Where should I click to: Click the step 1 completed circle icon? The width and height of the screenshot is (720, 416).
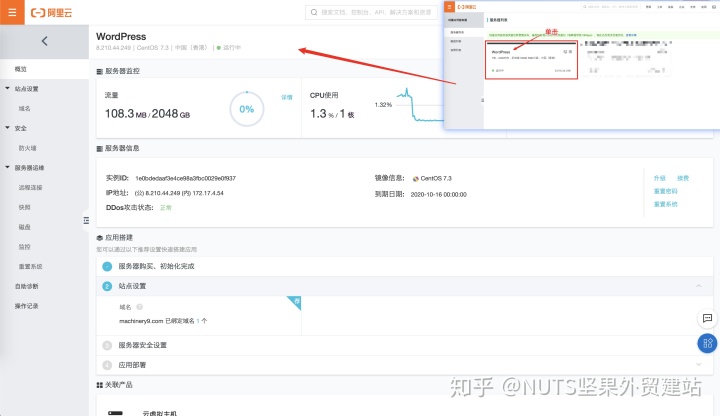click(x=107, y=266)
